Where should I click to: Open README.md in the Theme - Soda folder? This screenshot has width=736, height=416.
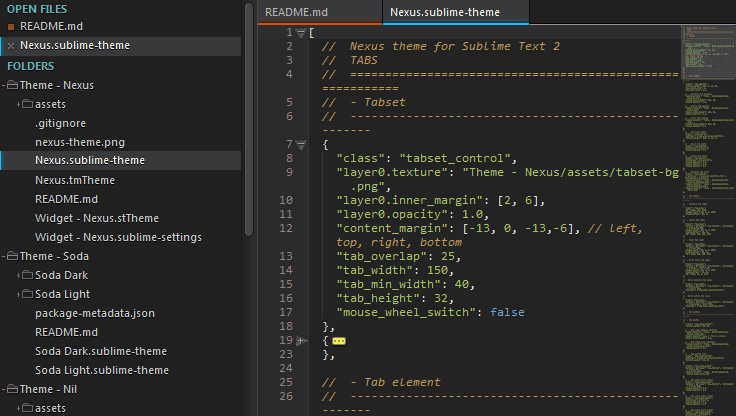(x=66, y=332)
